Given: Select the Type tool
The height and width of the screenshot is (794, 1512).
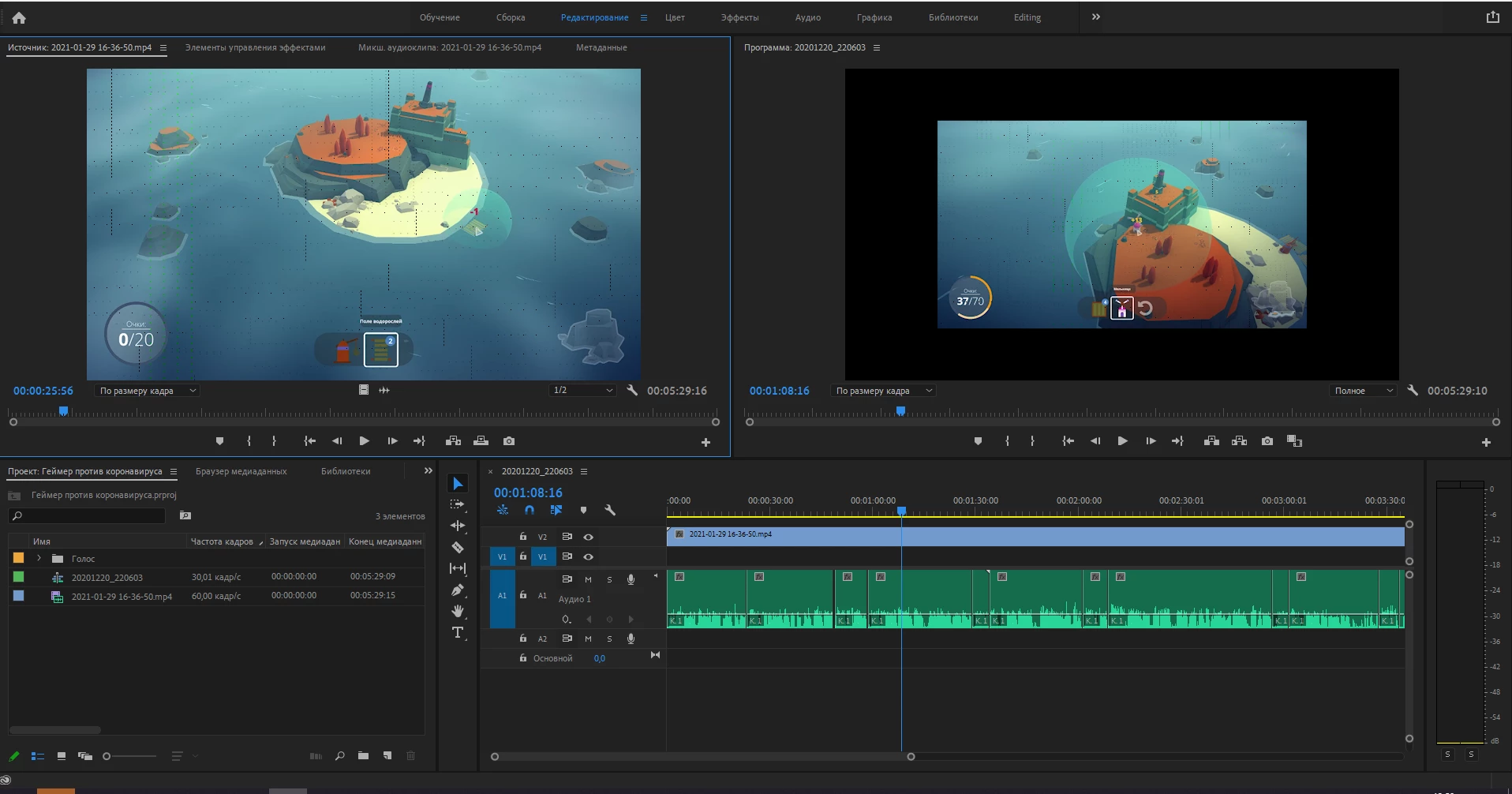Looking at the screenshot, I should [458, 632].
